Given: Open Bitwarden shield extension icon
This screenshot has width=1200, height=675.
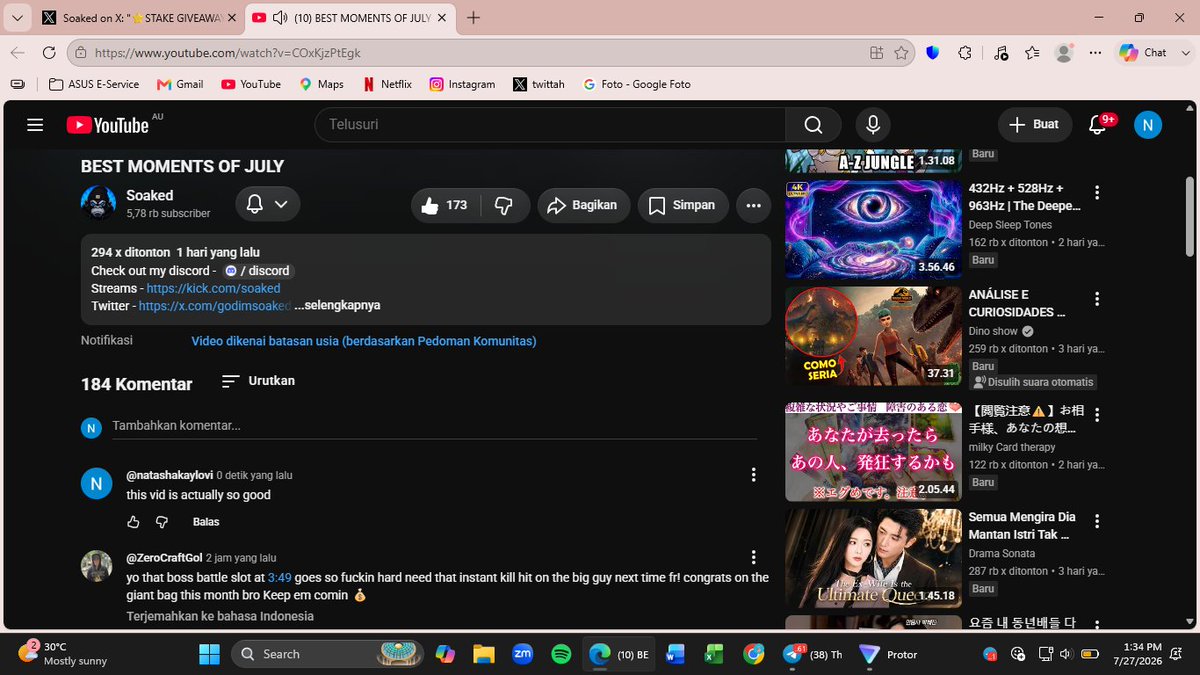Looking at the screenshot, I should tap(933, 53).
